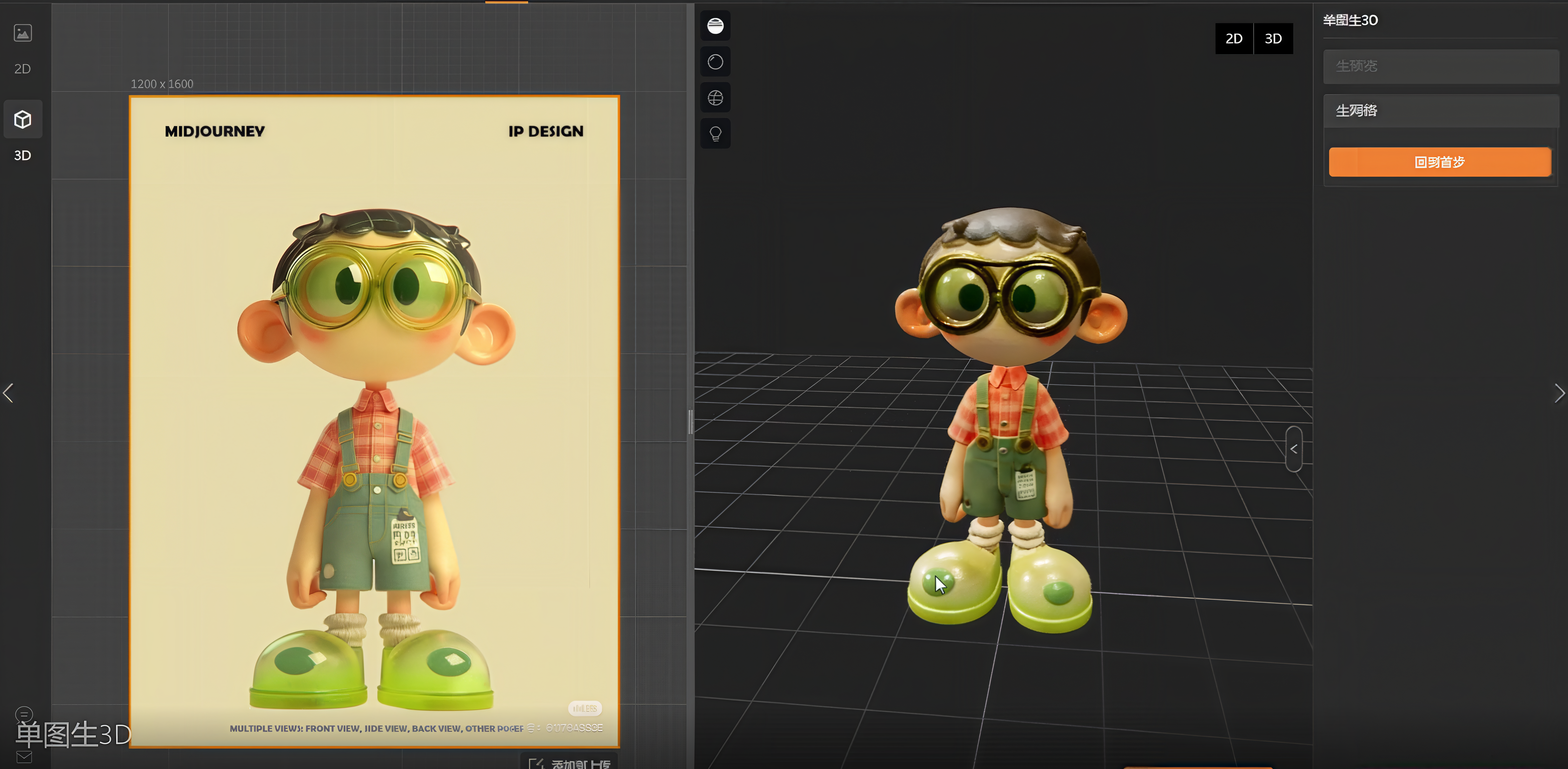Image resolution: width=1568 pixels, height=769 pixels.
Task: Switch viewport to 2D mode
Action: pyautogui.click(x=1234, y=38)
